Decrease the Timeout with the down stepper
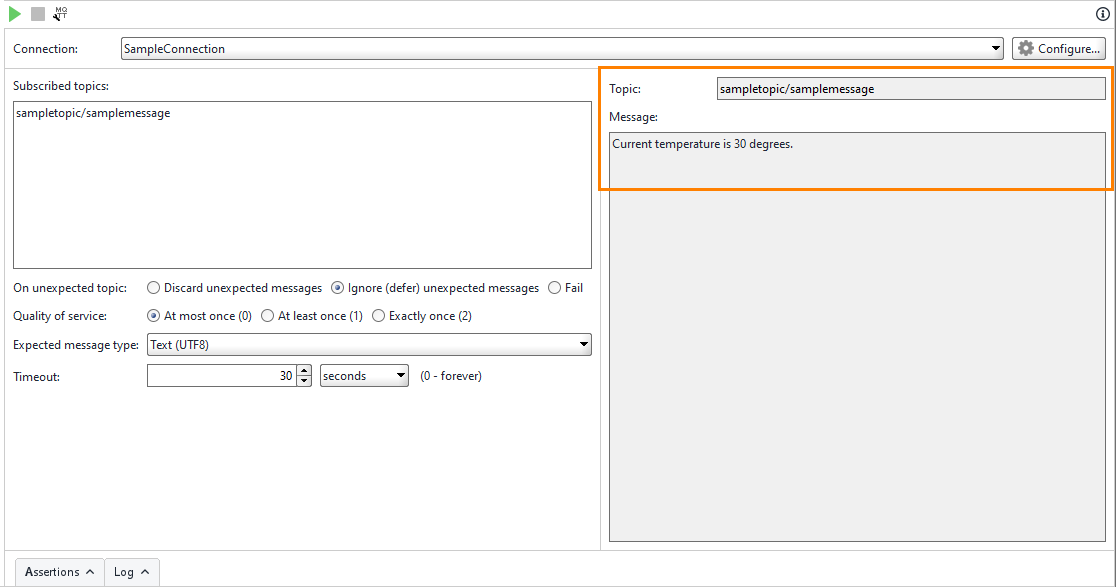 [304, 380]
